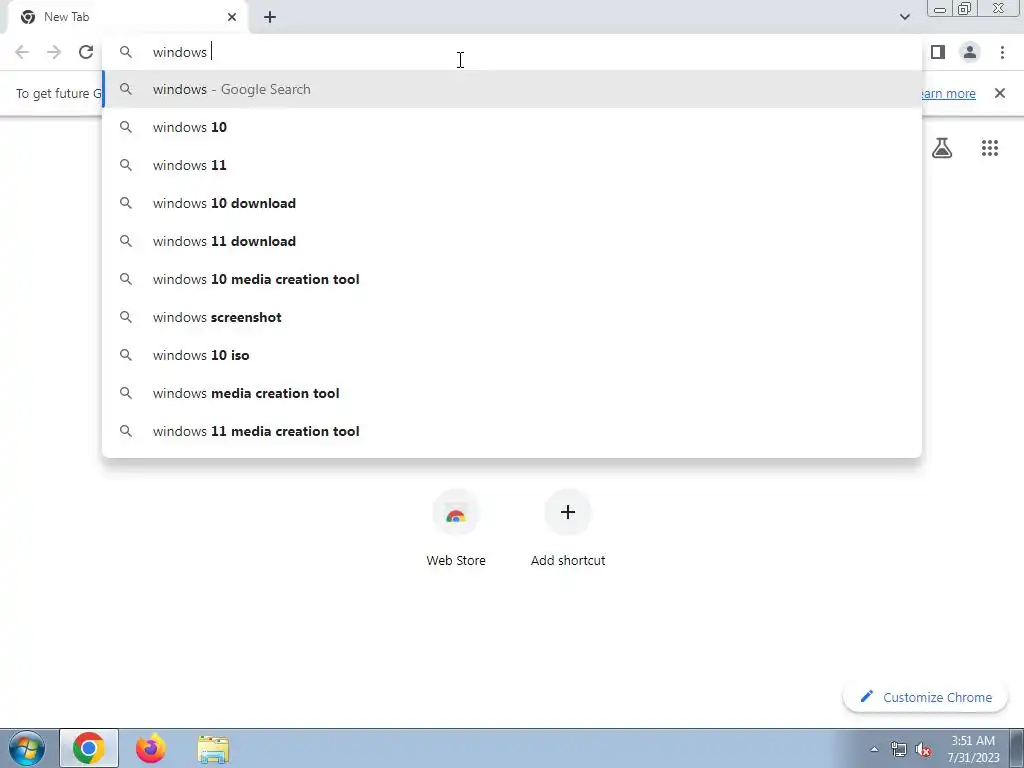The width and height of the screenshot is (1024, 768).
Task: Choose the 'windows 10' suggestion
Action: 512,127
